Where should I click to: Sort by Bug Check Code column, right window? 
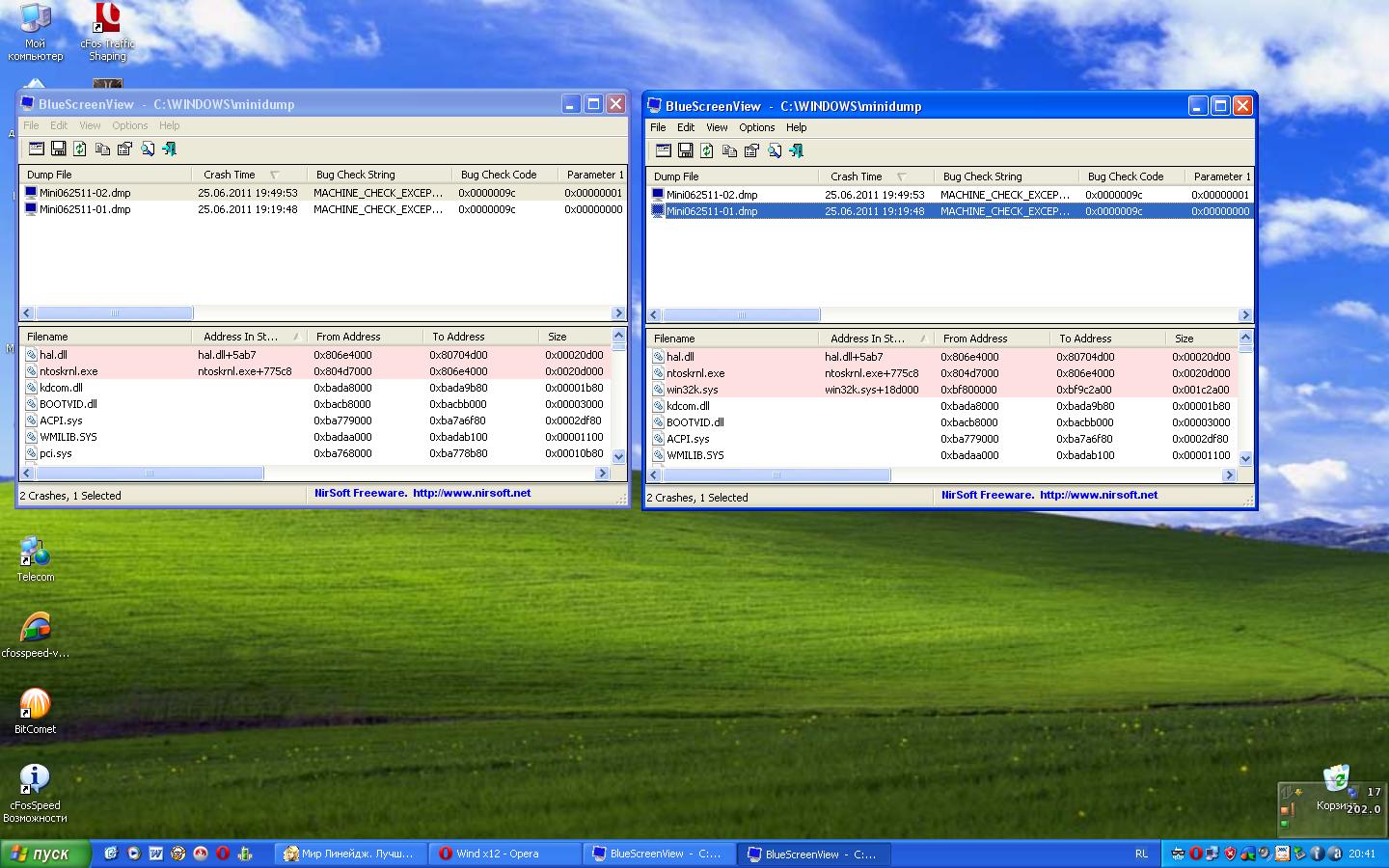point(1125,176)
